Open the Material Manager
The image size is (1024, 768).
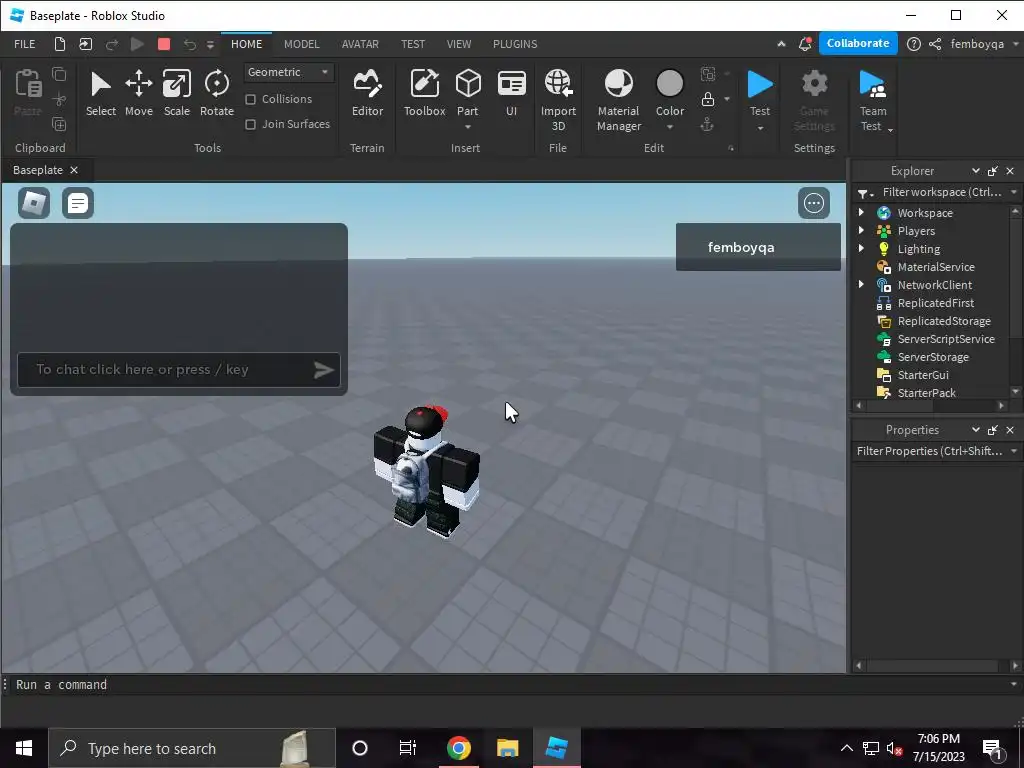point(618,100)
